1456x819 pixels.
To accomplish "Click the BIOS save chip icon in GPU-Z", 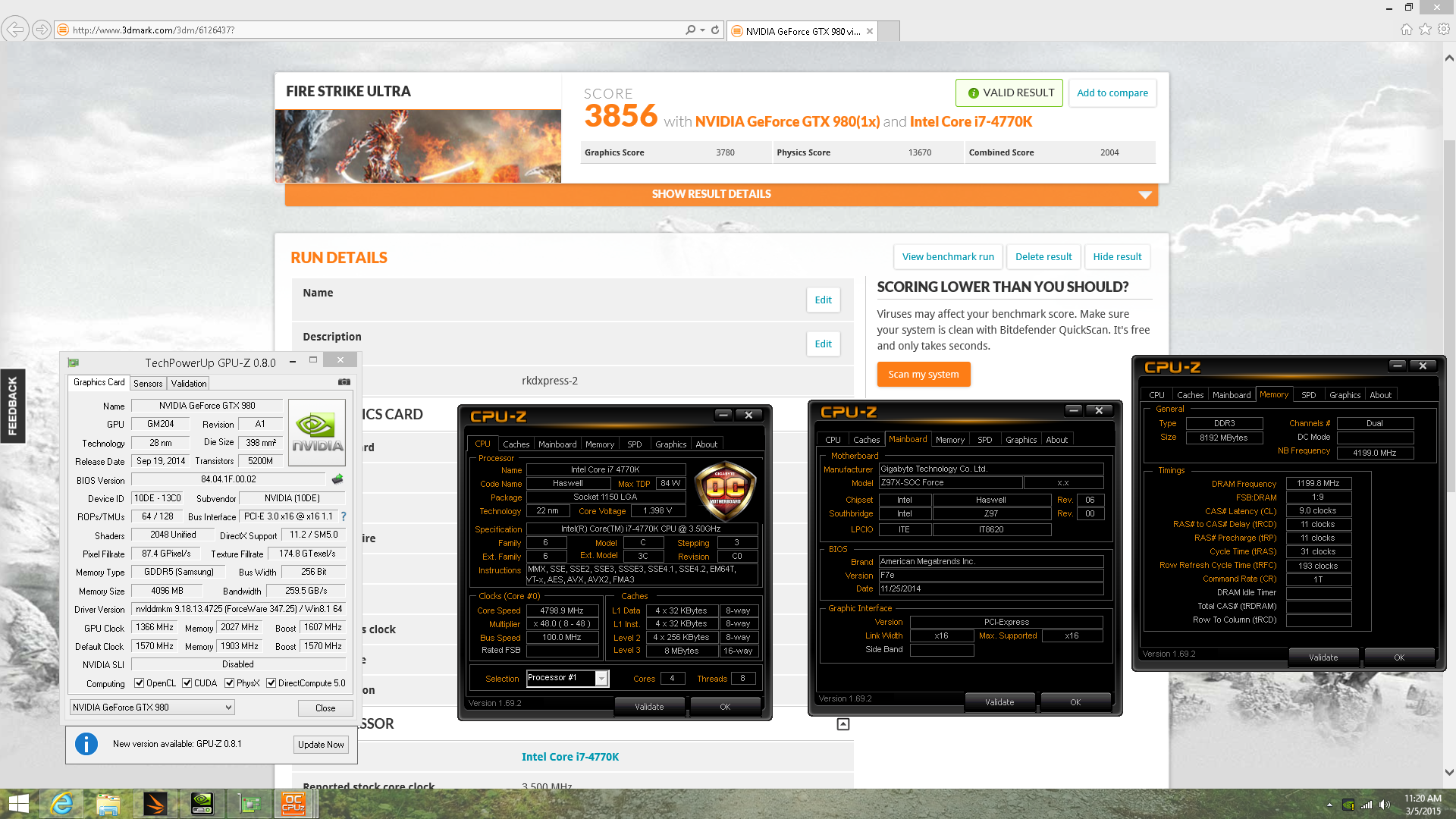I will coord(337,479).
